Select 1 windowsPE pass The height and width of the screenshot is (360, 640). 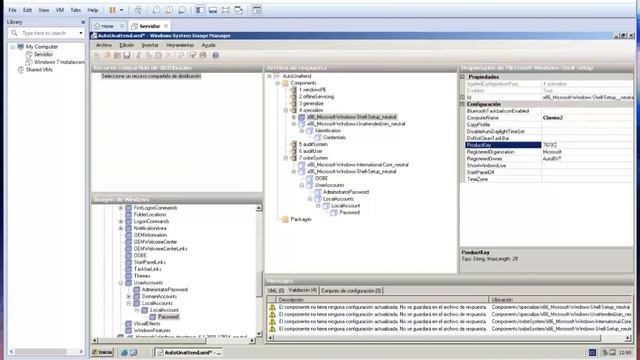(312, 90)
